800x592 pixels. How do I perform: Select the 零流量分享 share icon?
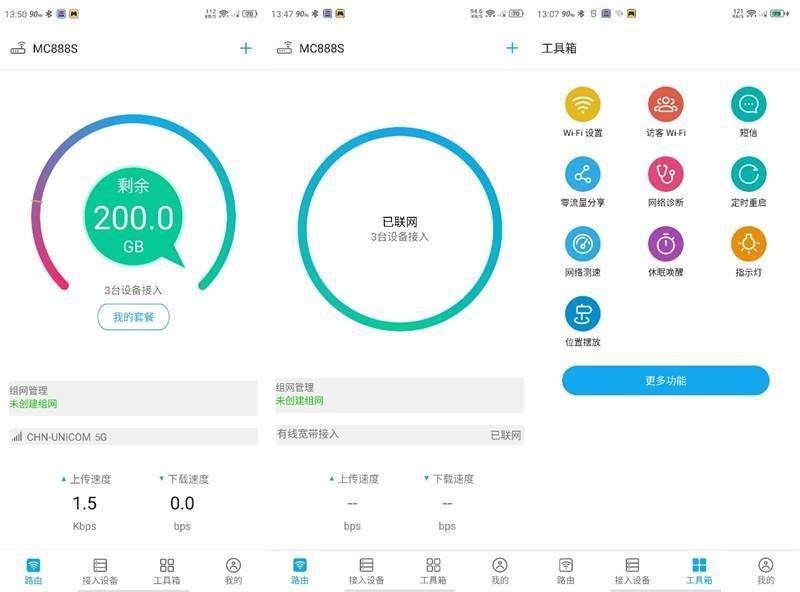coord(582,175)
